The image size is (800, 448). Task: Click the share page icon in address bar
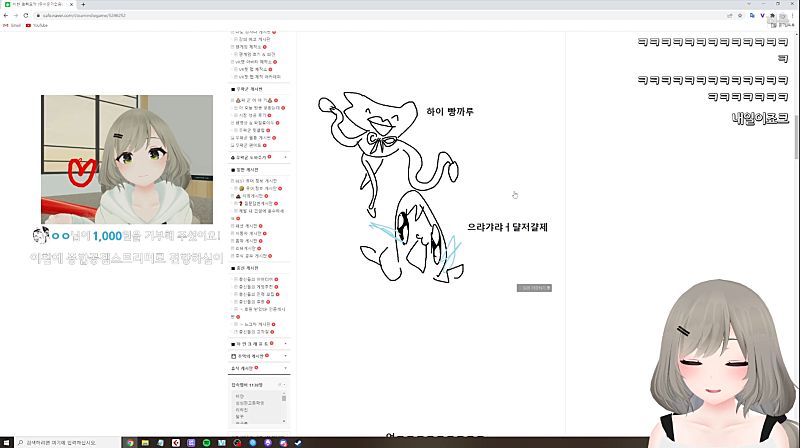click(730, 15)
